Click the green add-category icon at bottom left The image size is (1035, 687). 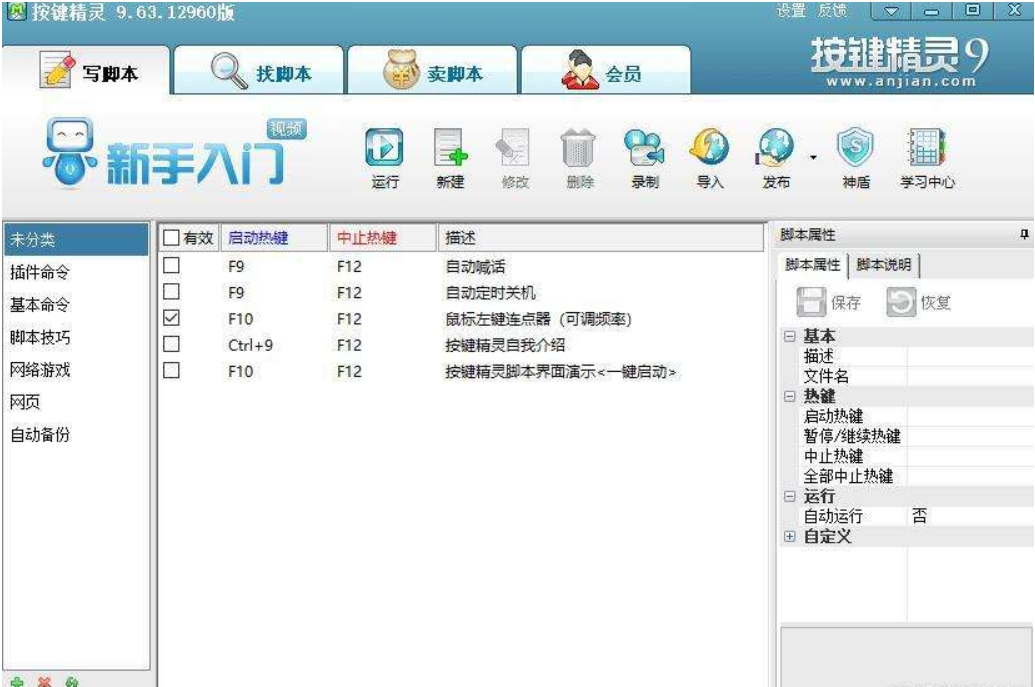[17, 682]
